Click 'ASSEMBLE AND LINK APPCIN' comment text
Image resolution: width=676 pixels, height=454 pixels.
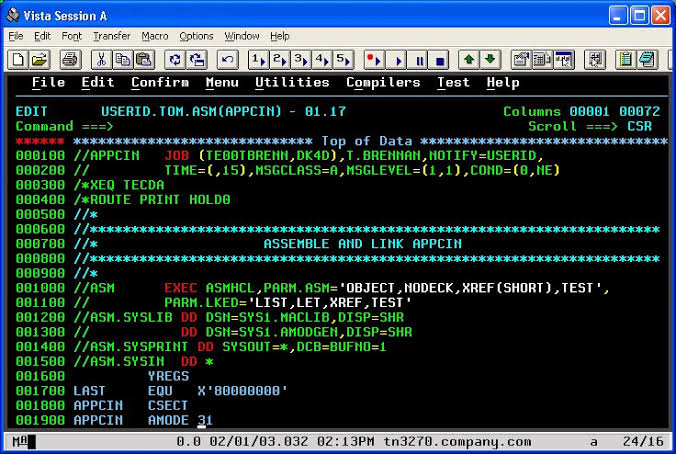(x=363, y=244)
